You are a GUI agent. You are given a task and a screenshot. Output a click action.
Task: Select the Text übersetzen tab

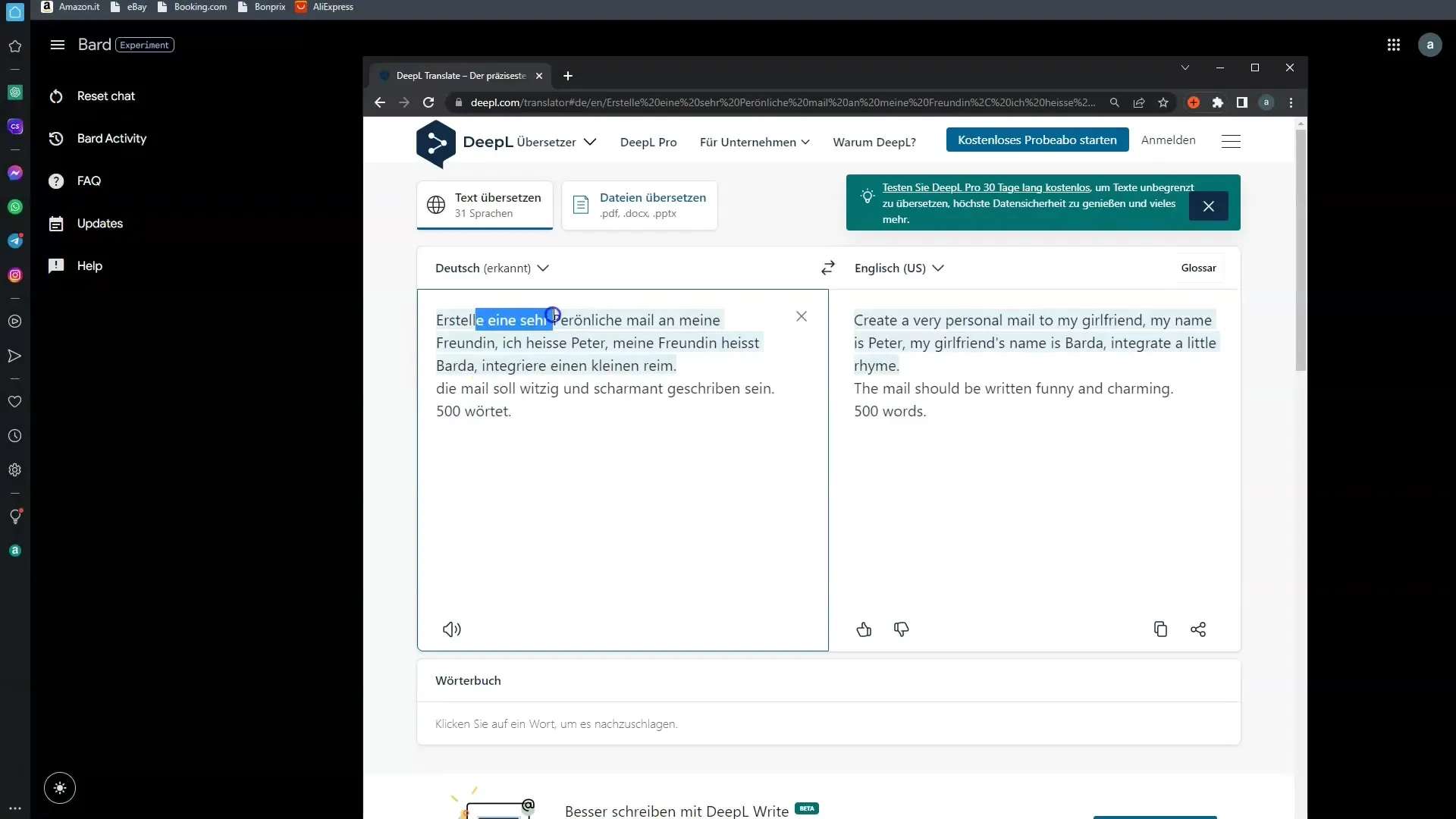point(485,204)
